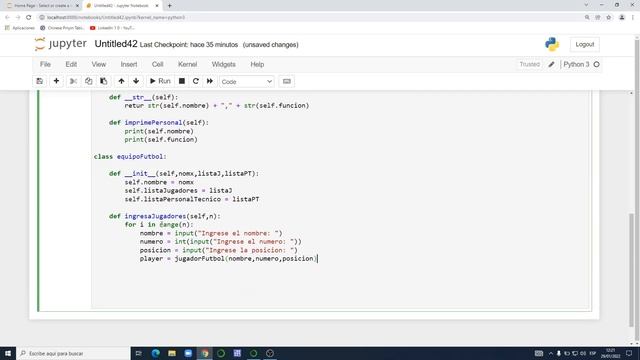This screenshot has width=640, height=360.
Task: Focus the browser address bar
Action: pyautogui.click(x=310, y=18)
